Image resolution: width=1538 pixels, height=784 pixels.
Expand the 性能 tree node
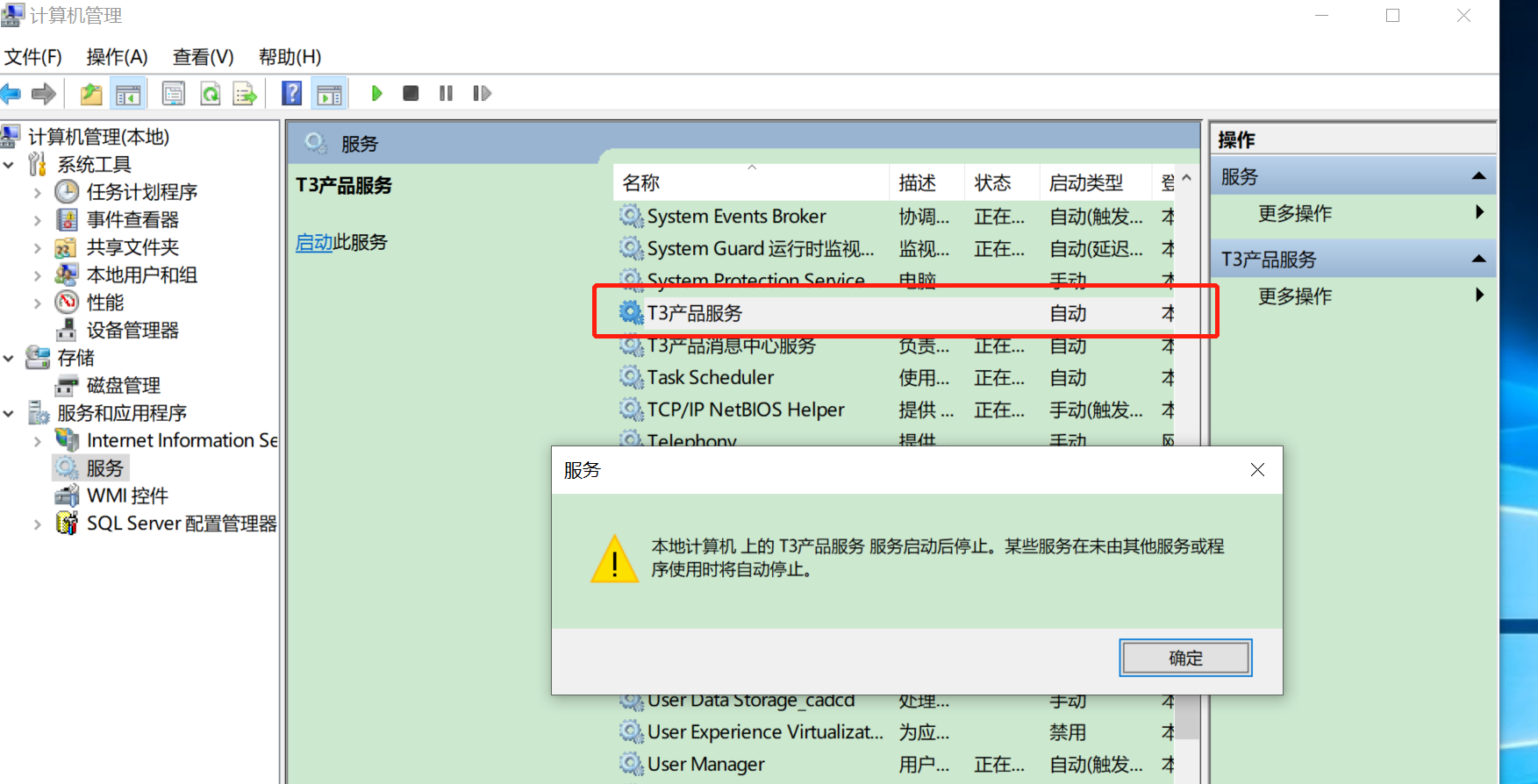click(37, 303)
